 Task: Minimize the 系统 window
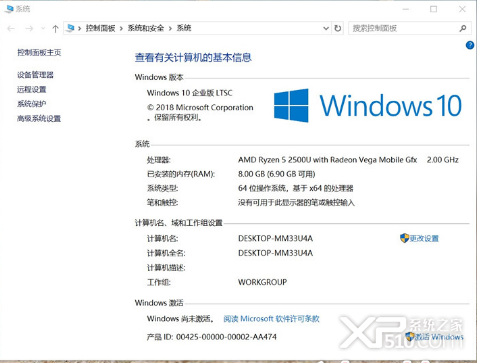(x=406, y=9)
